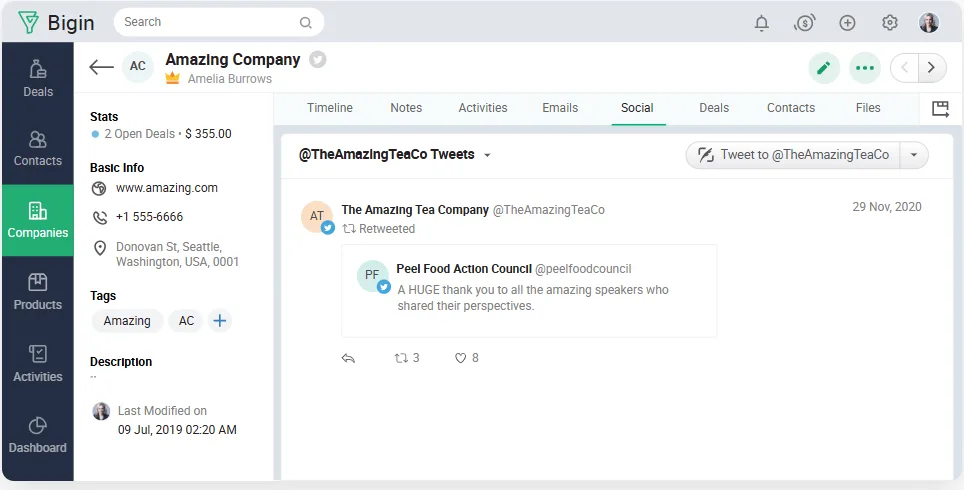
Task: Click the AC tag
Action: 186,321
